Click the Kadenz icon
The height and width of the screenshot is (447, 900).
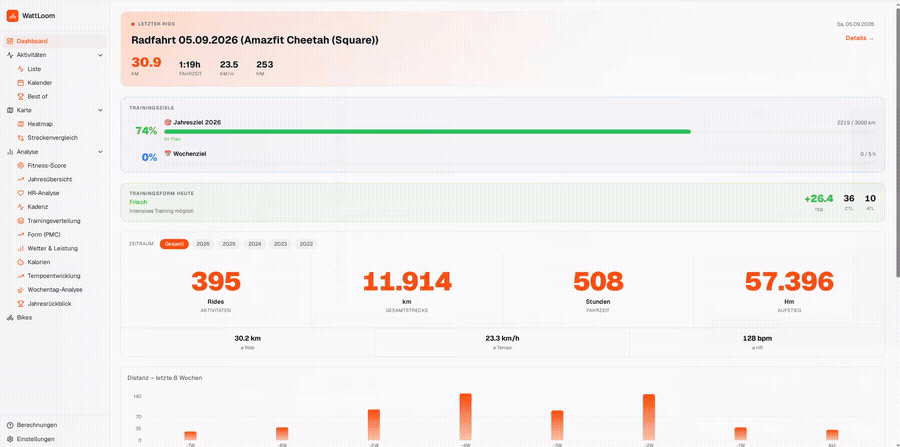(x=21, y=207)
